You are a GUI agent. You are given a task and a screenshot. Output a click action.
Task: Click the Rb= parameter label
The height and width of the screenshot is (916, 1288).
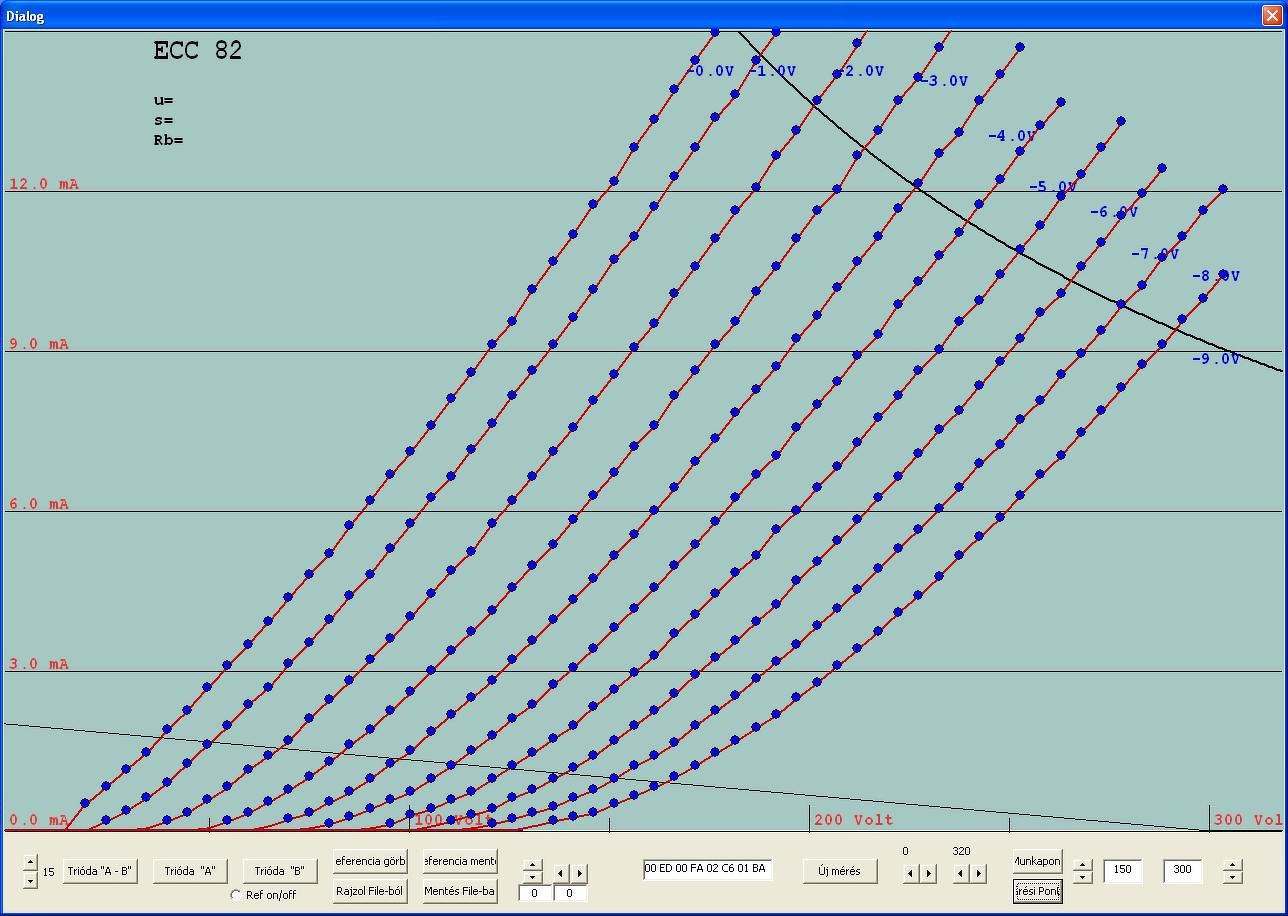coord(169,140)
